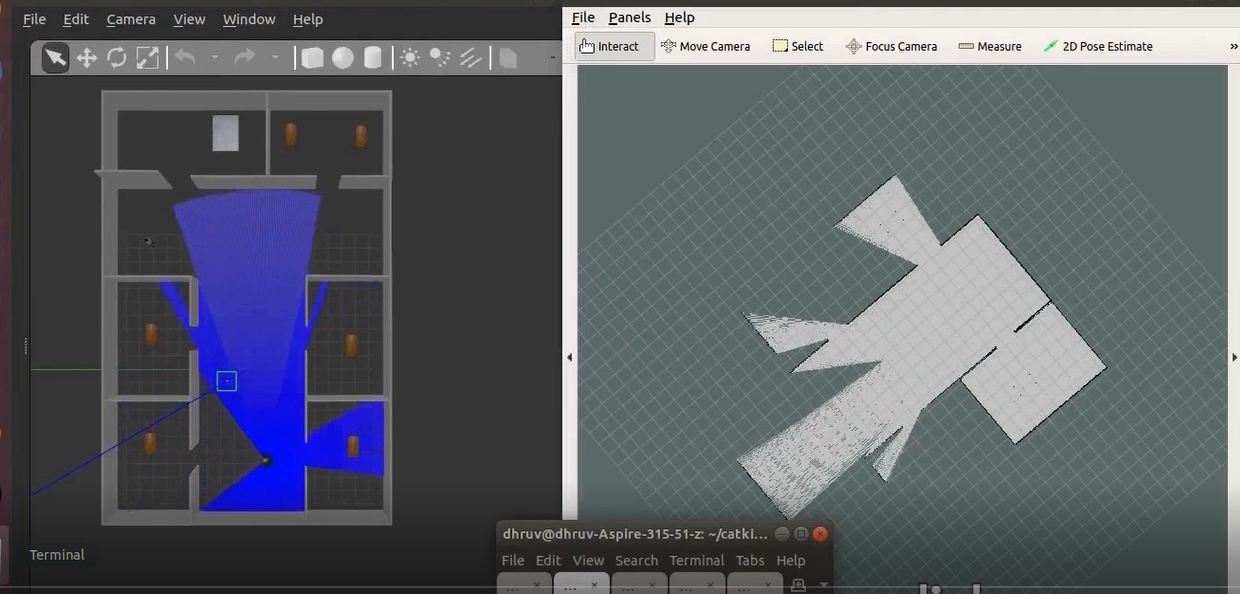Open the terminal window Edit menu
The width and height of the screenshot is (1240, 594).
click(x=548, y=560)
